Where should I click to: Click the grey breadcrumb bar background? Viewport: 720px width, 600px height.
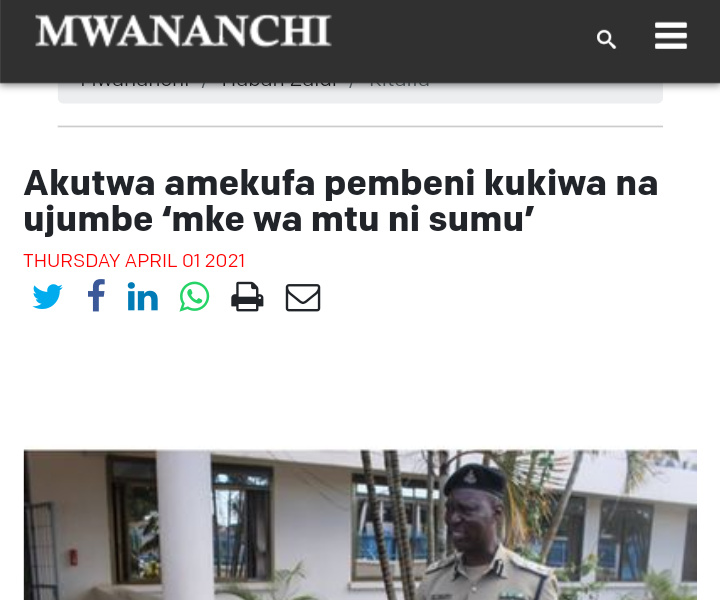546,92
